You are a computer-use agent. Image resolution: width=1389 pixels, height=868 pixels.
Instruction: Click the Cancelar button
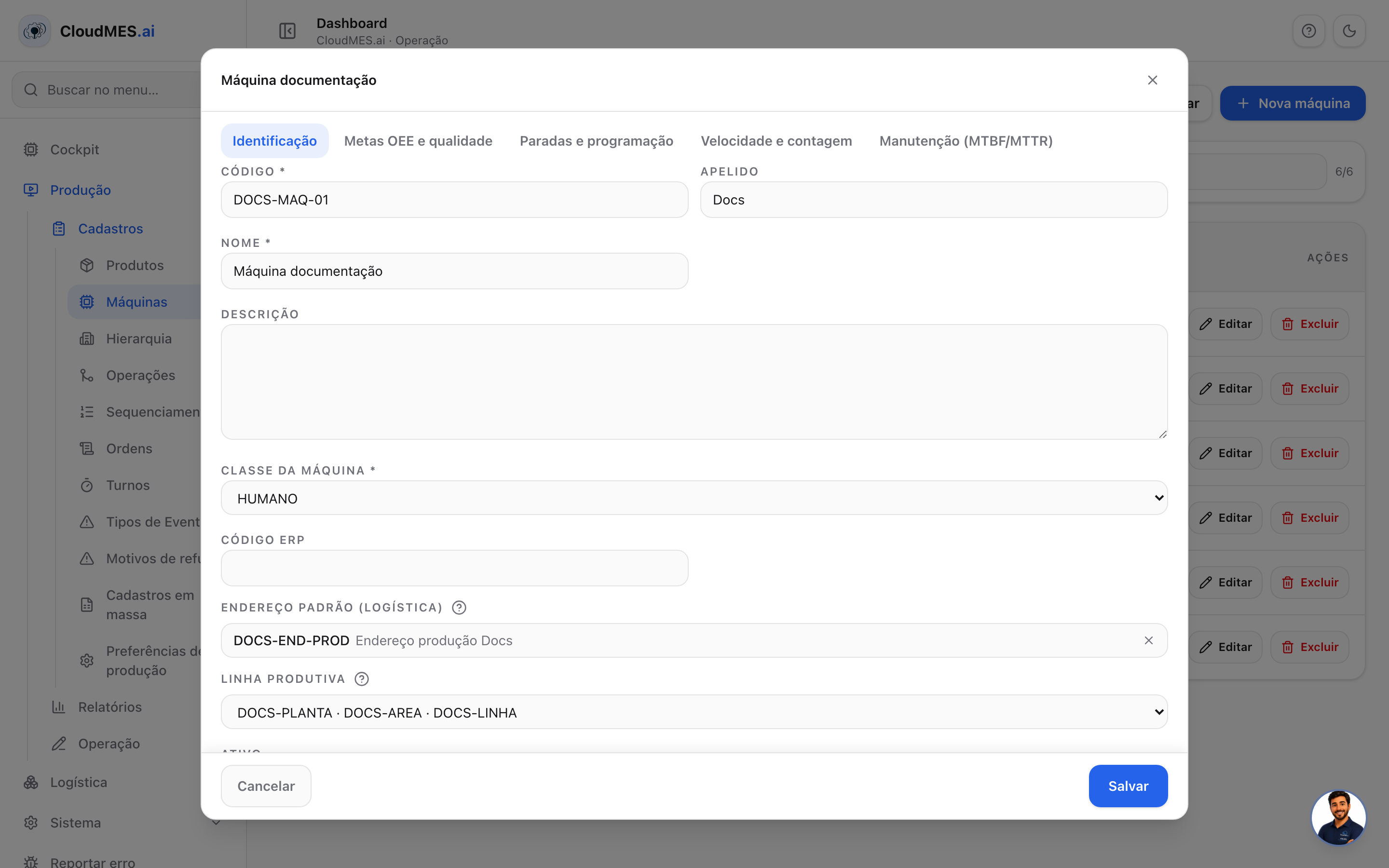(x=266, y=786)
